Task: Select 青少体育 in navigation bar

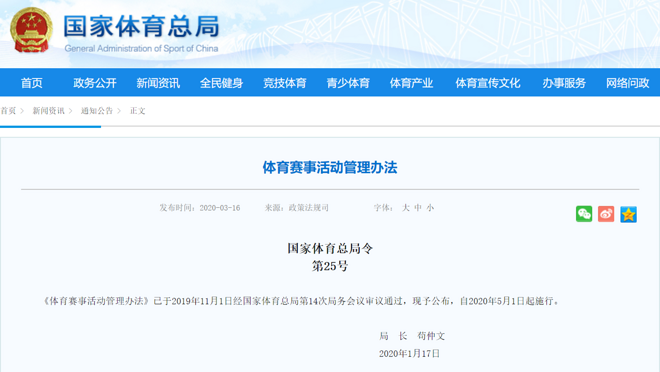Action: (348, 83)
